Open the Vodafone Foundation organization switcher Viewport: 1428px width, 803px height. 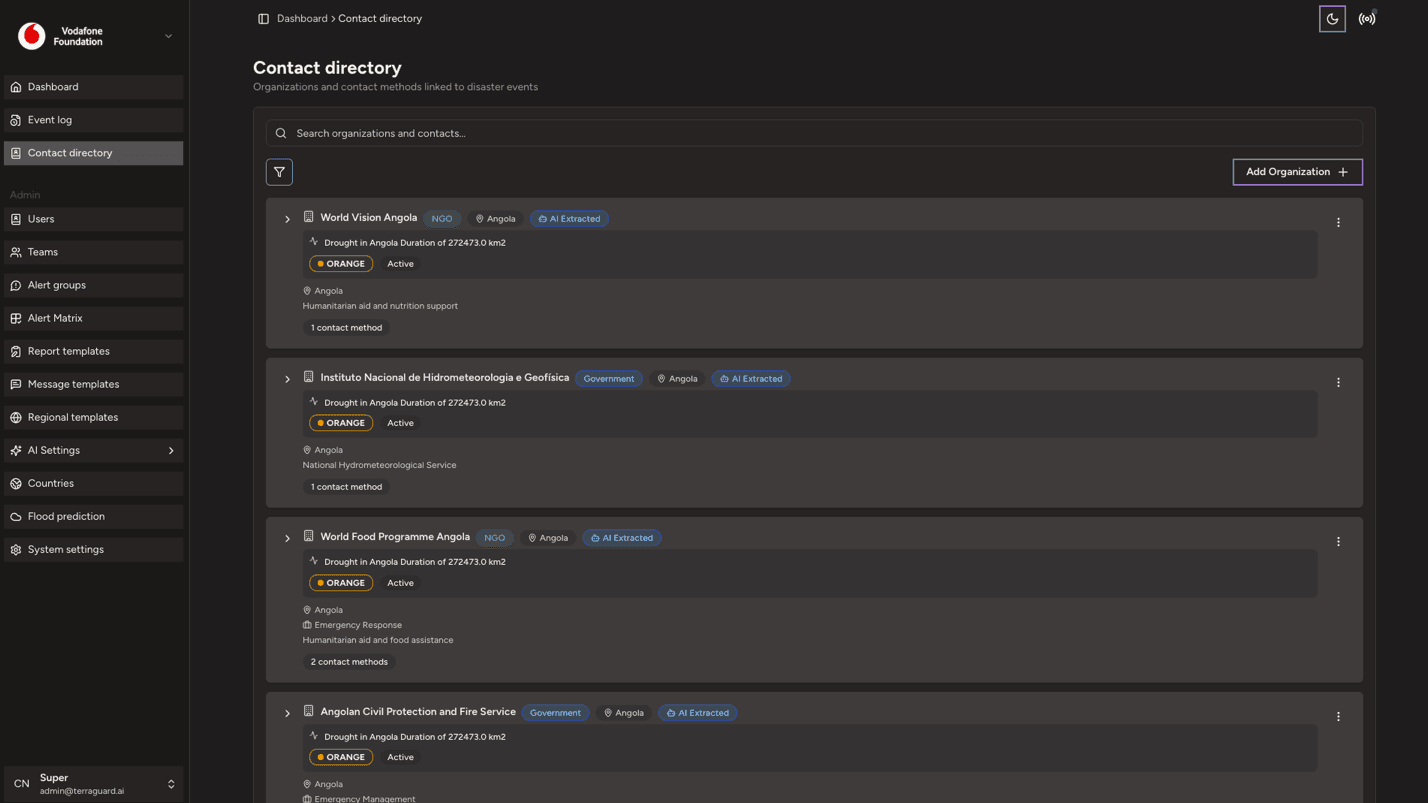[94, 36]
